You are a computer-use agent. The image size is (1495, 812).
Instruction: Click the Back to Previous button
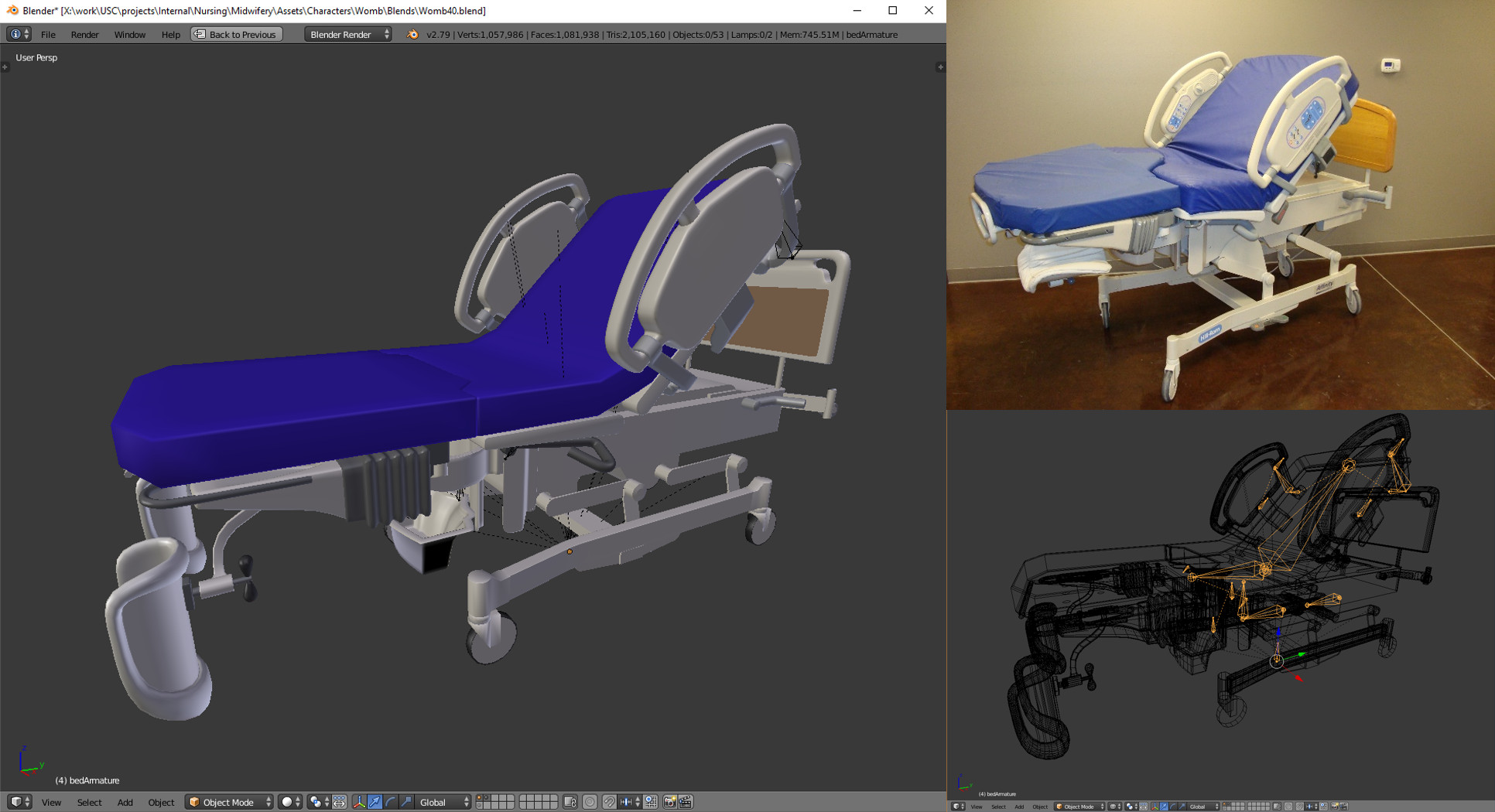tap(236, 34)
